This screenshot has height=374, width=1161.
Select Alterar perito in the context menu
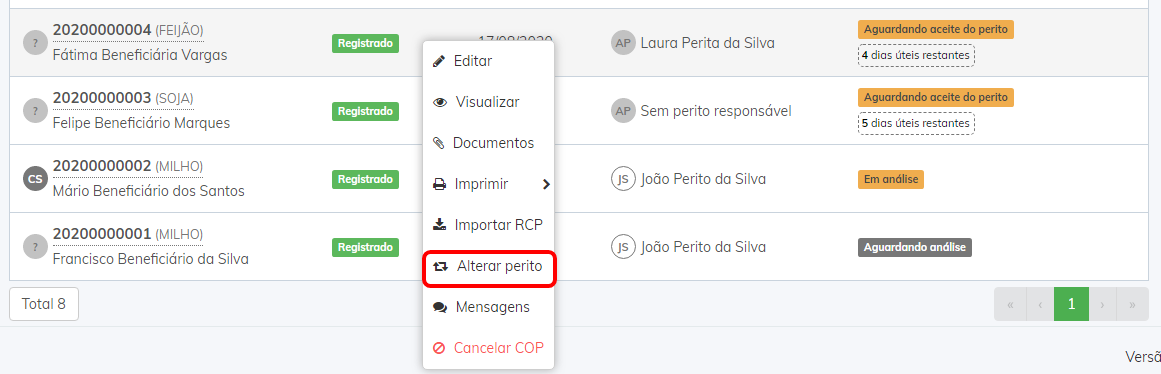tap(489, 266)
